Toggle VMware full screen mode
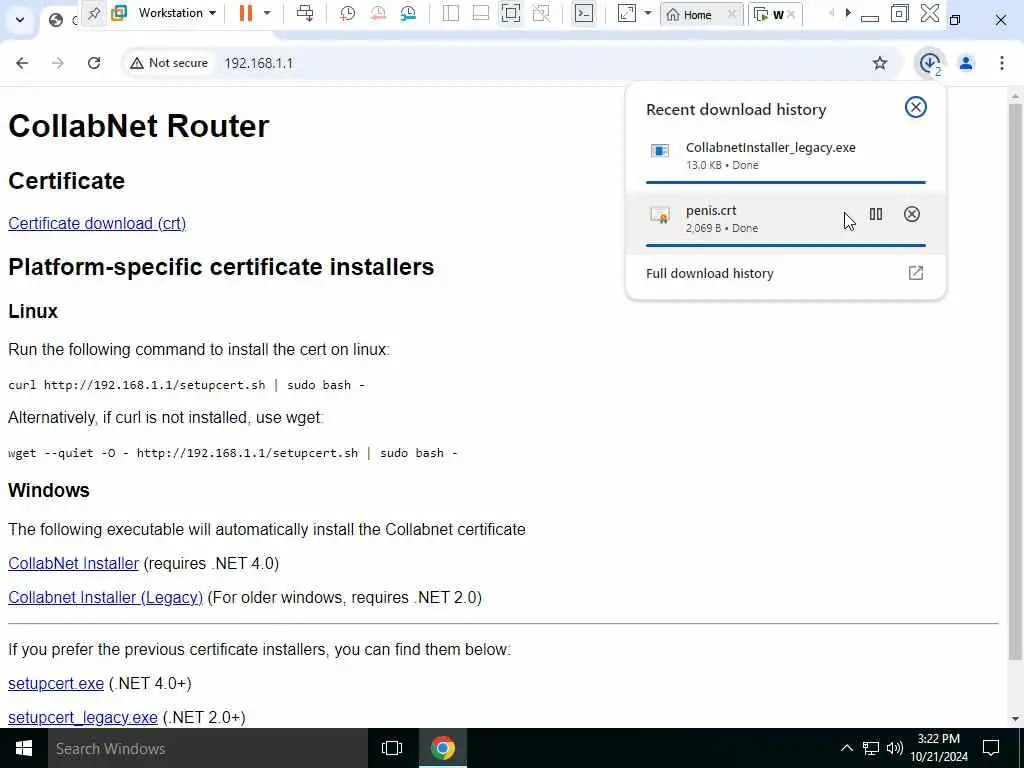 coord(511,13)
